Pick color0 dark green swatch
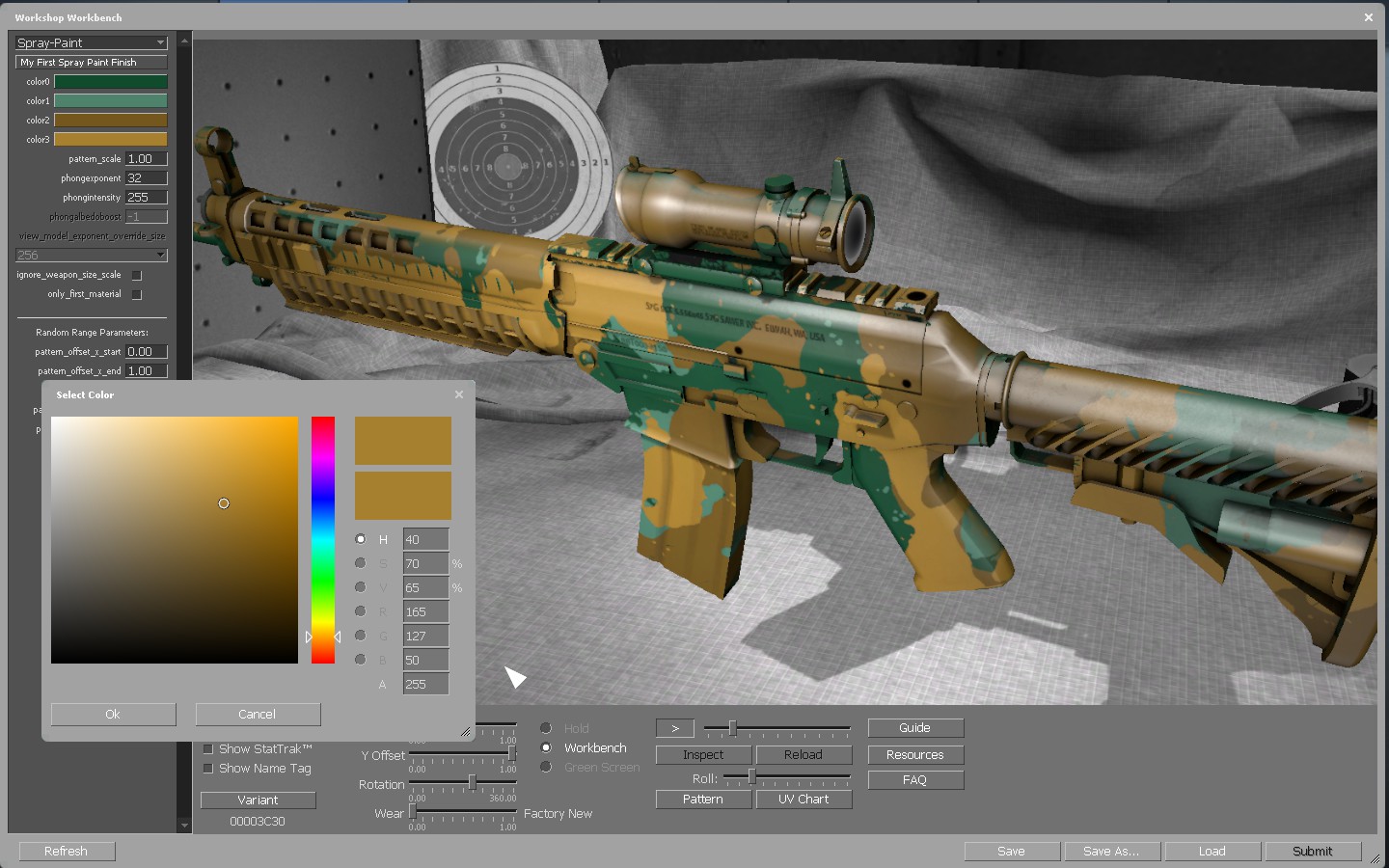The image size is (1389, 868). tap(111, 82)
